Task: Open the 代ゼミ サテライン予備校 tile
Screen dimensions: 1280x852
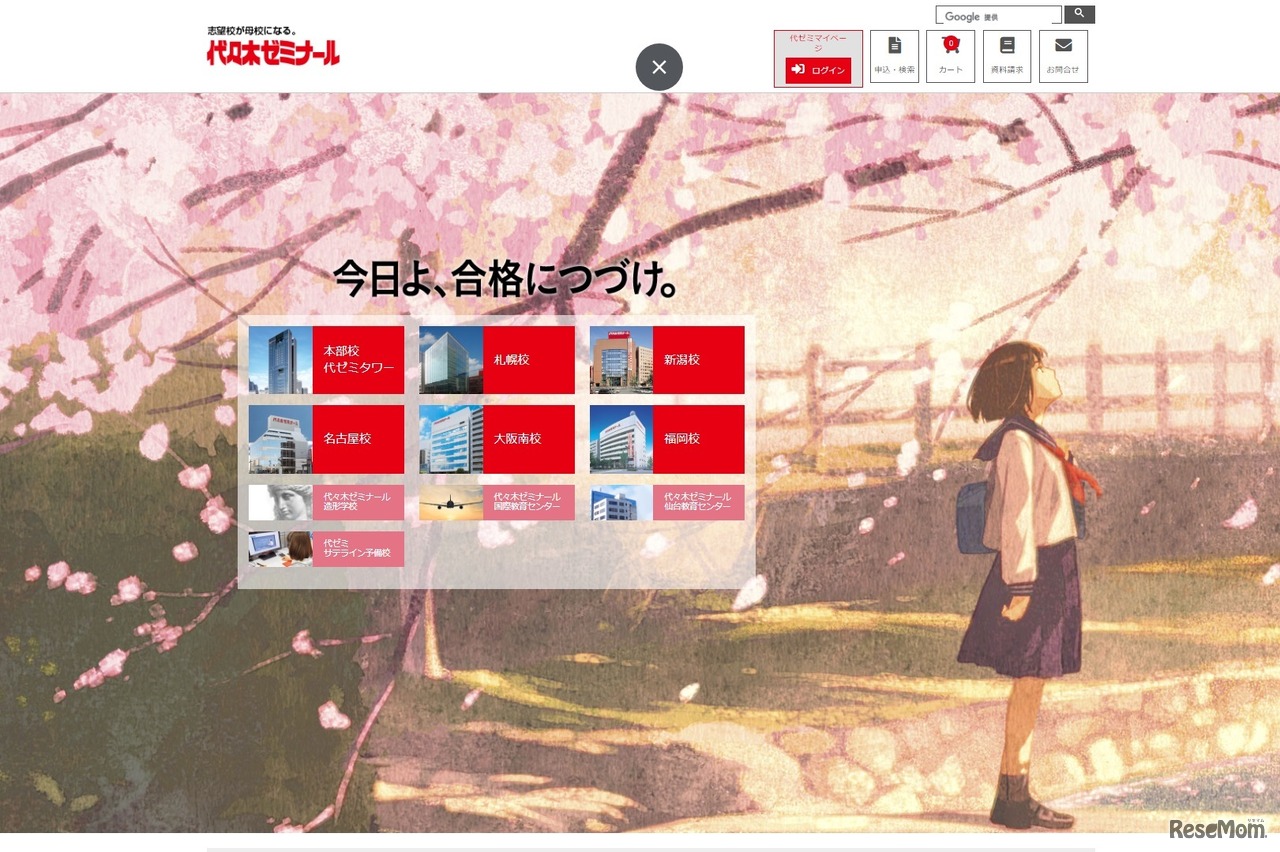Action: click(326, 549)
